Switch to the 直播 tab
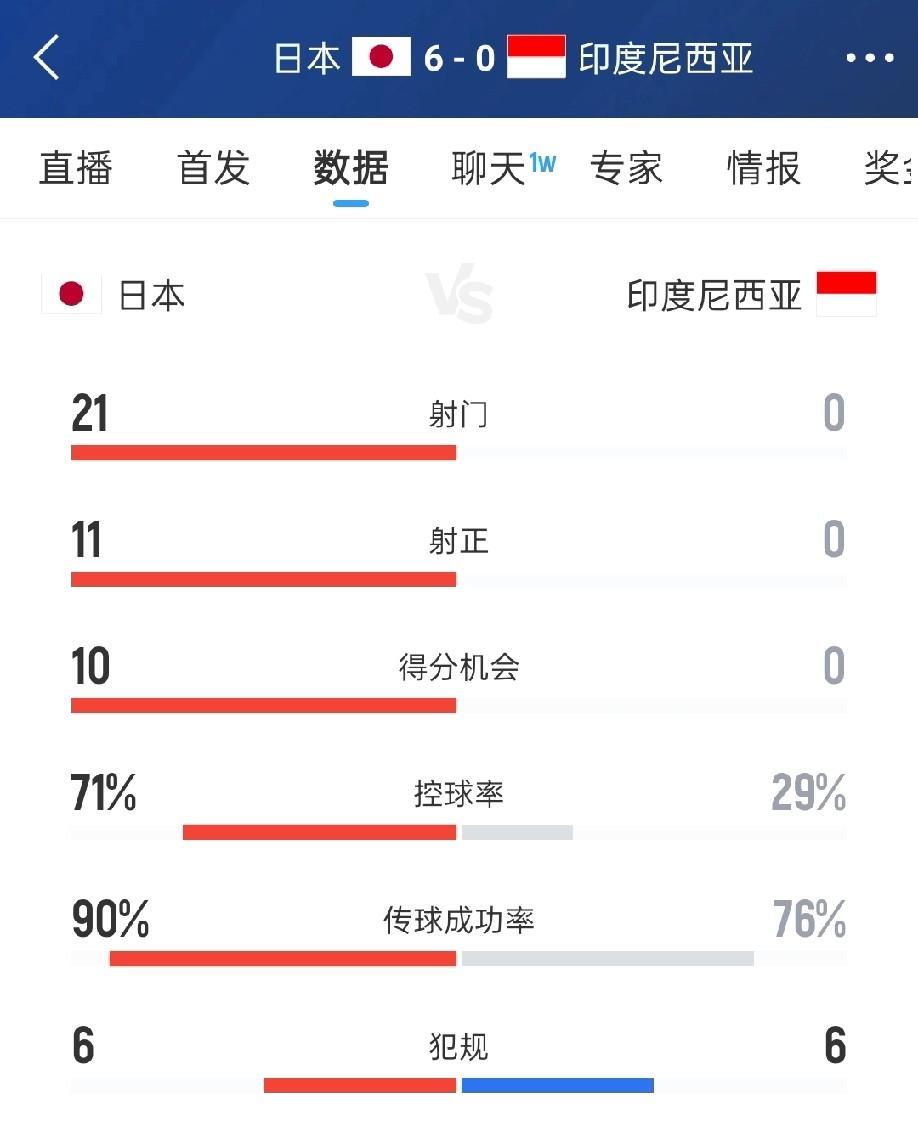Screen dimensions: 918x1127 [75, 168]
